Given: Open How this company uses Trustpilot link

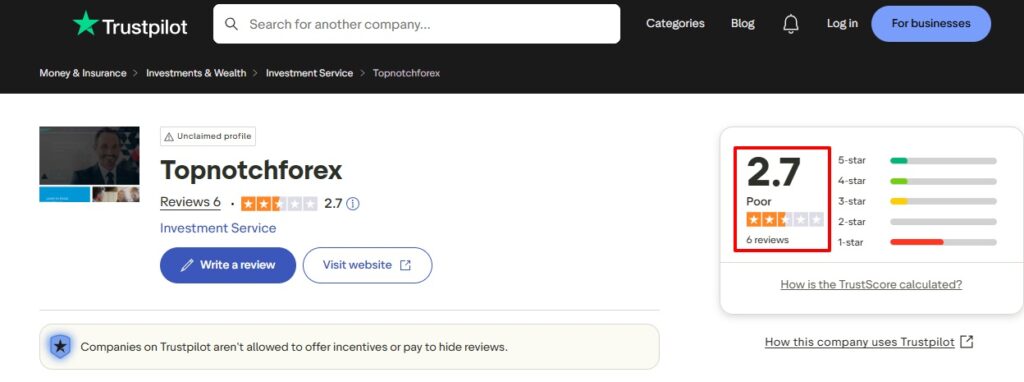Looking at the screenshot, I should (859, 342).
